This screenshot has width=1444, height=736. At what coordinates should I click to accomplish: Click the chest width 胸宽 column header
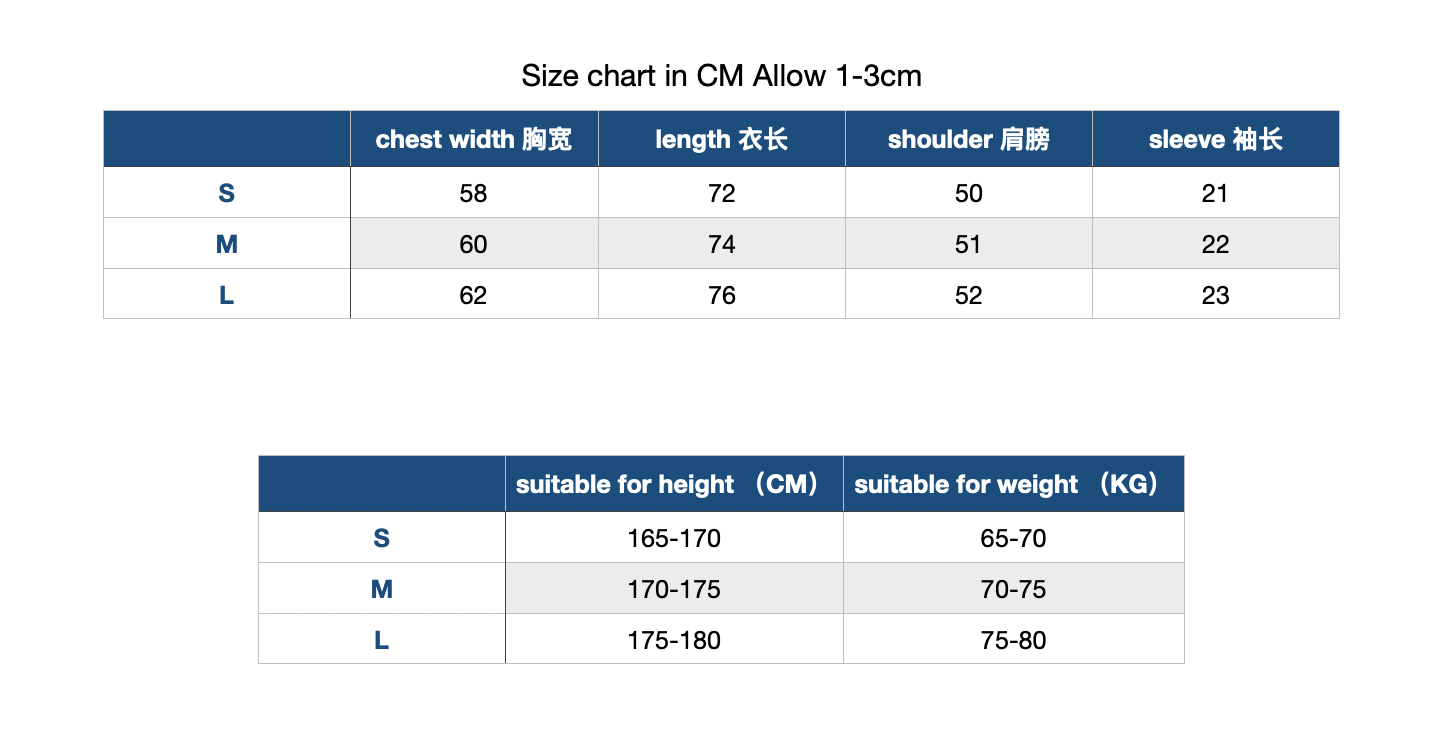(474, 139)
